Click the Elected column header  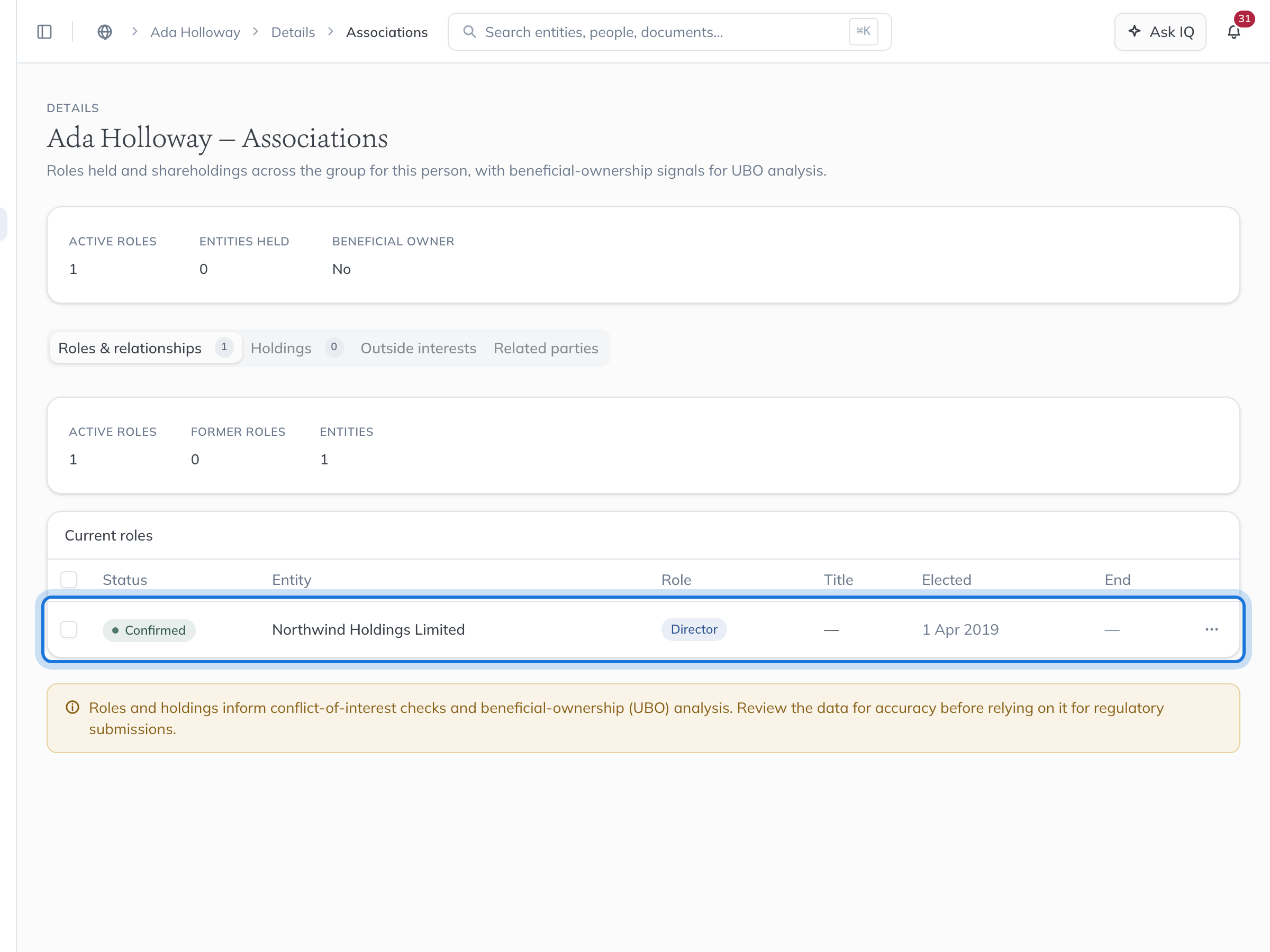(x=946, y=580)
